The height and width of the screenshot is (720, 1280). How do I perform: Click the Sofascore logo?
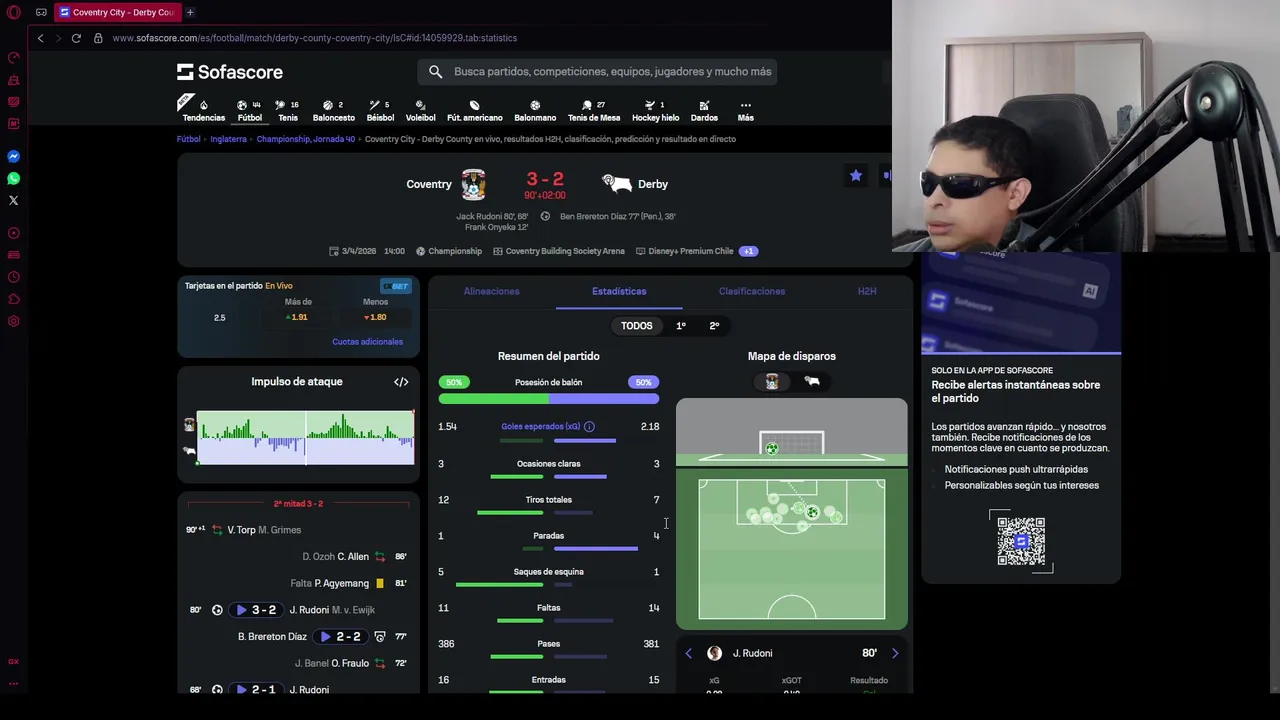coord(230,72)
